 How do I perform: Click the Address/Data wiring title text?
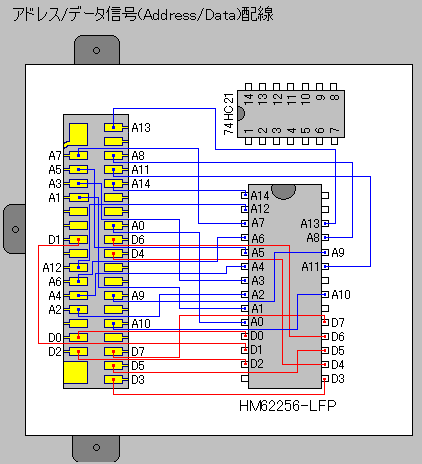[143, 15]
